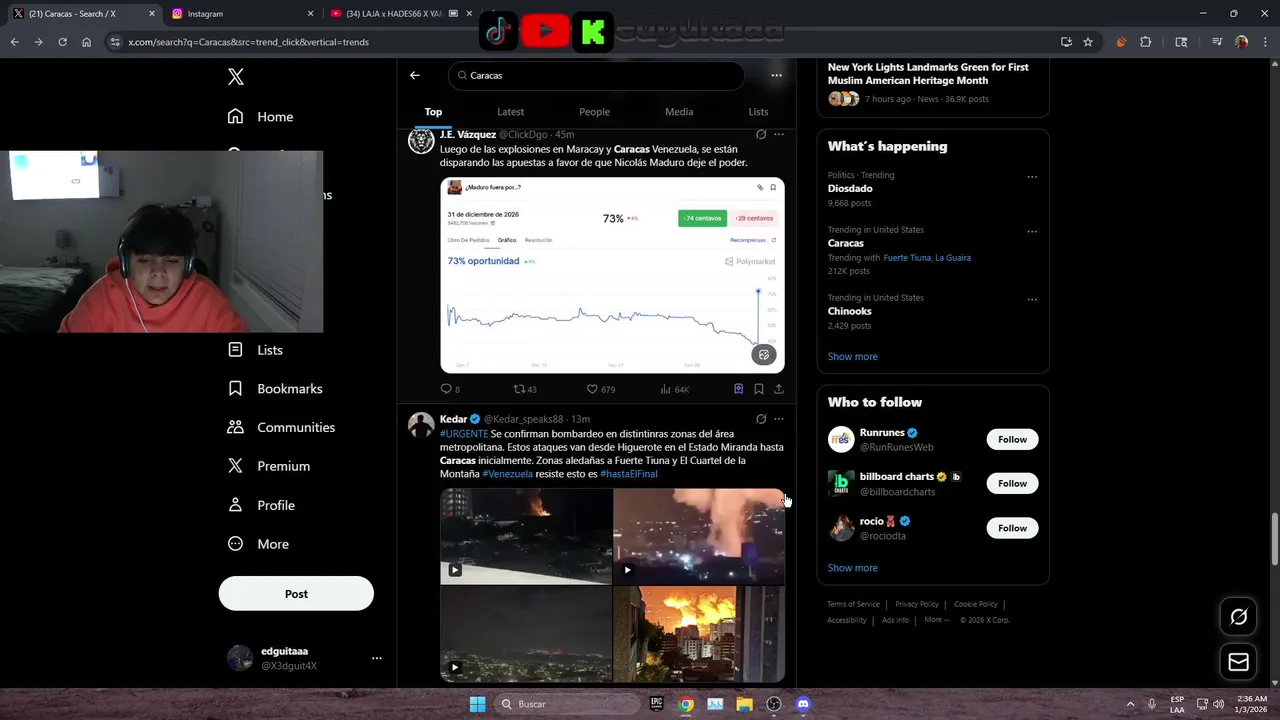Switch to the Instagram browser tab

(x=240, y=14)
